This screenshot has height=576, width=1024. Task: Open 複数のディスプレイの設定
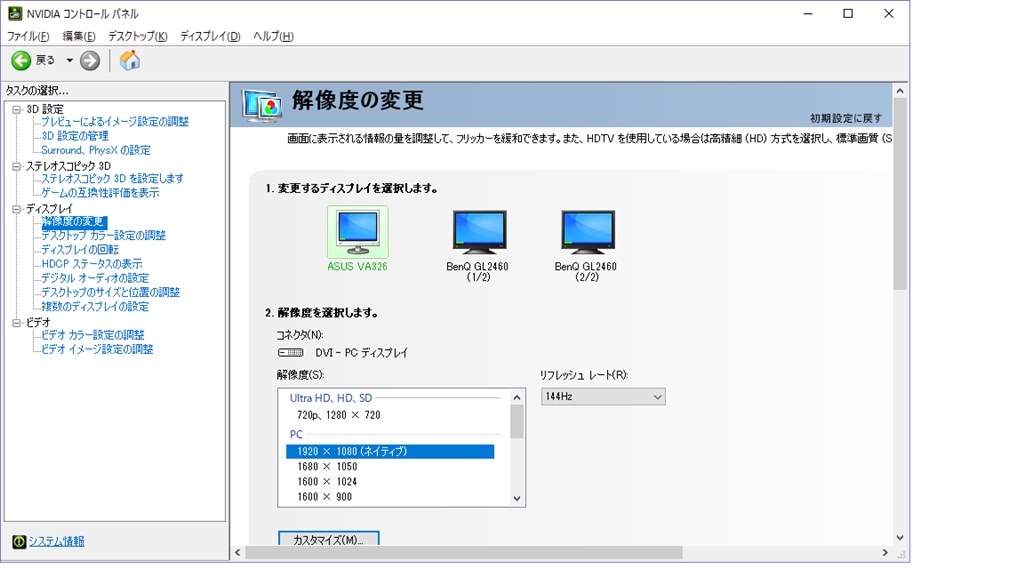[x=95, y=306]
